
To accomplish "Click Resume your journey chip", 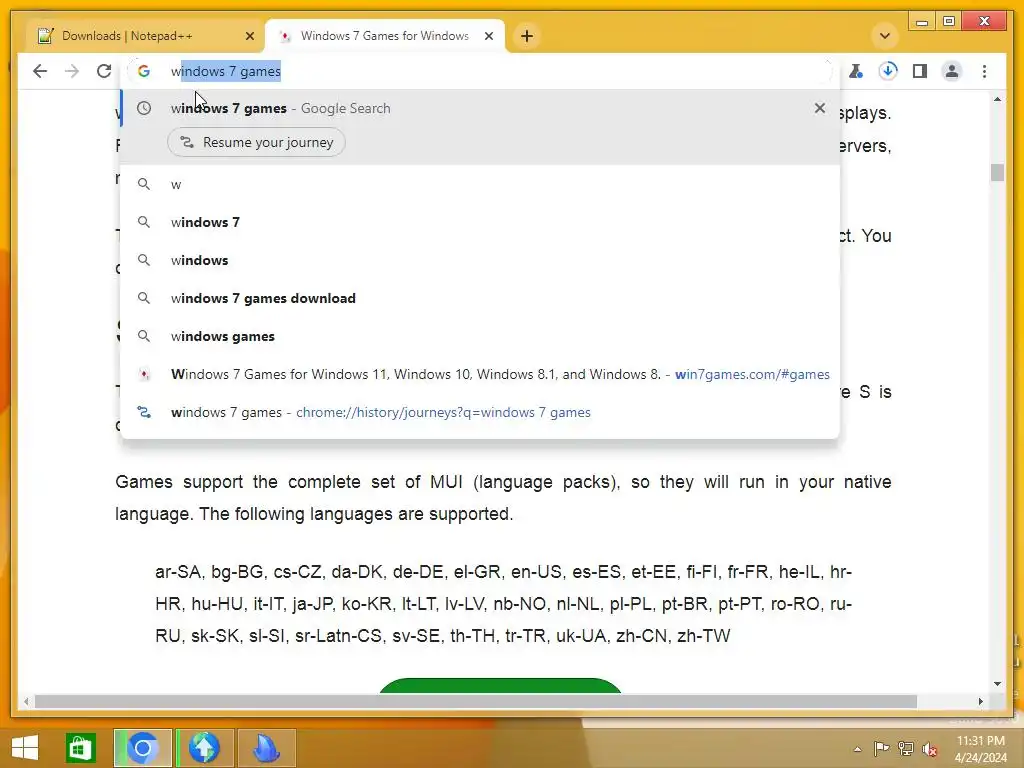I will pos(257,142).
